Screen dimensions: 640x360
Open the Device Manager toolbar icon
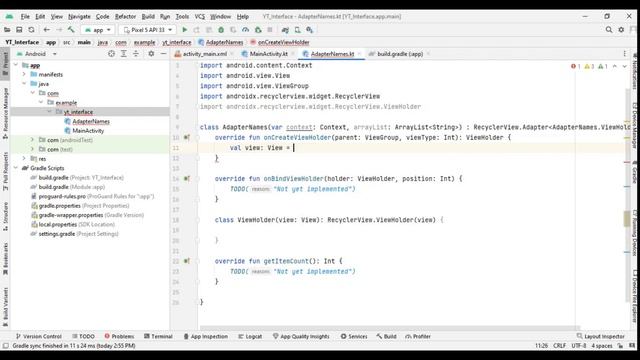[298, 30]
